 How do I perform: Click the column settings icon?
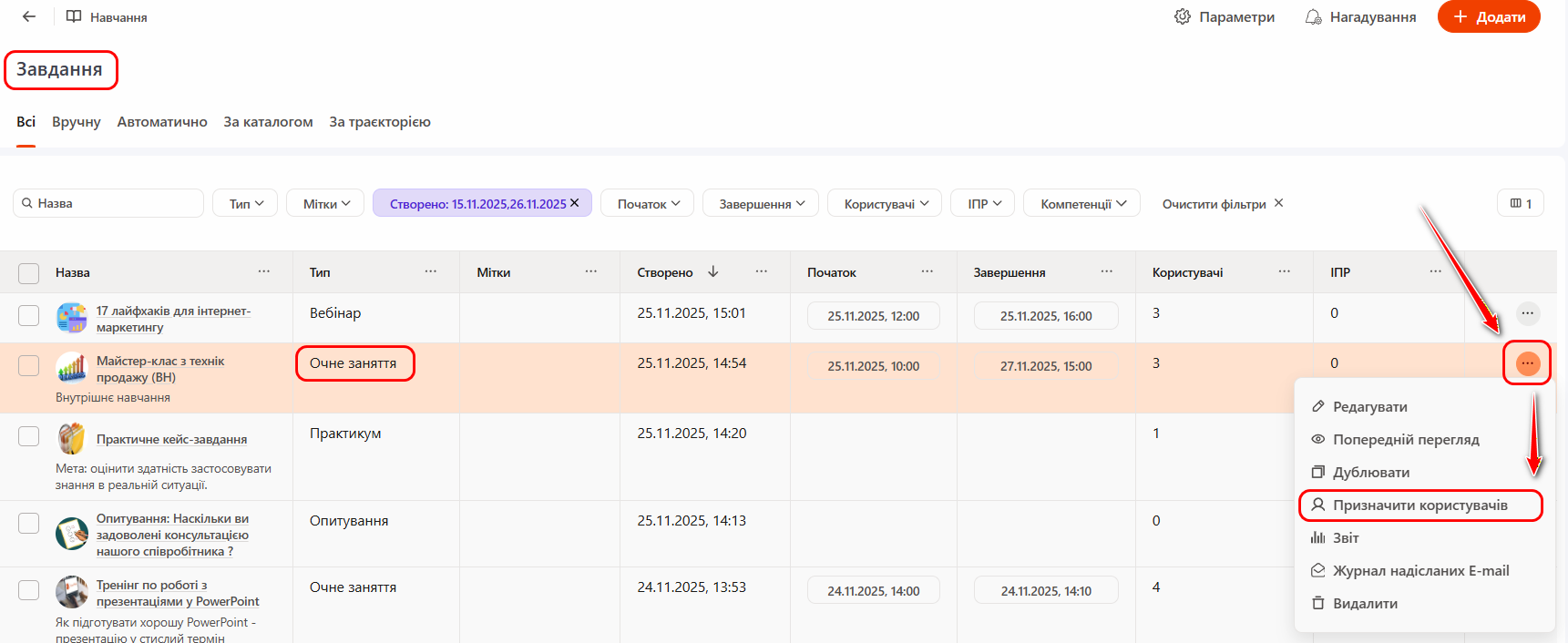coord(1520,203)
